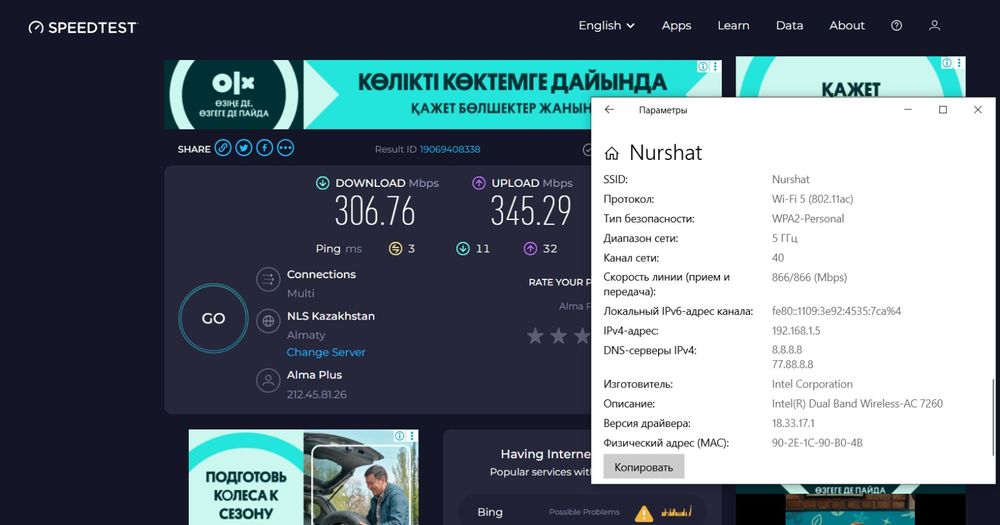Image resolution: width=1000 pixels, height=525 pixels.
Task: Click the Bing warning triangle icon
Action: point(644,512)
